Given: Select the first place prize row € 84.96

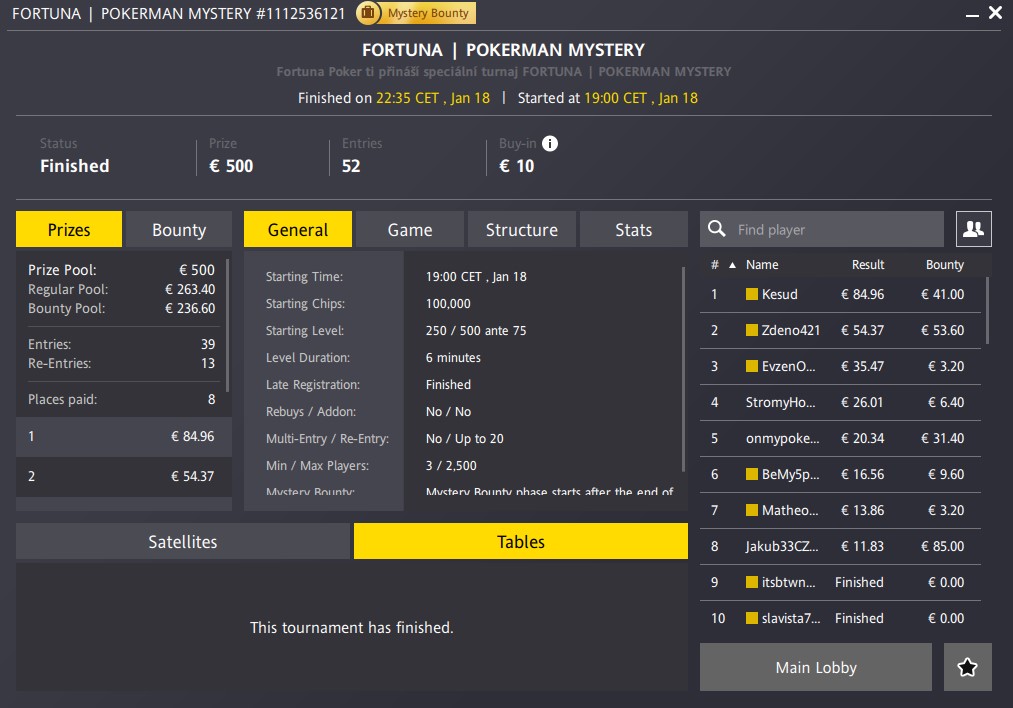Looking at the screenshot, I should pyautogui.click(x=124, y=437).
